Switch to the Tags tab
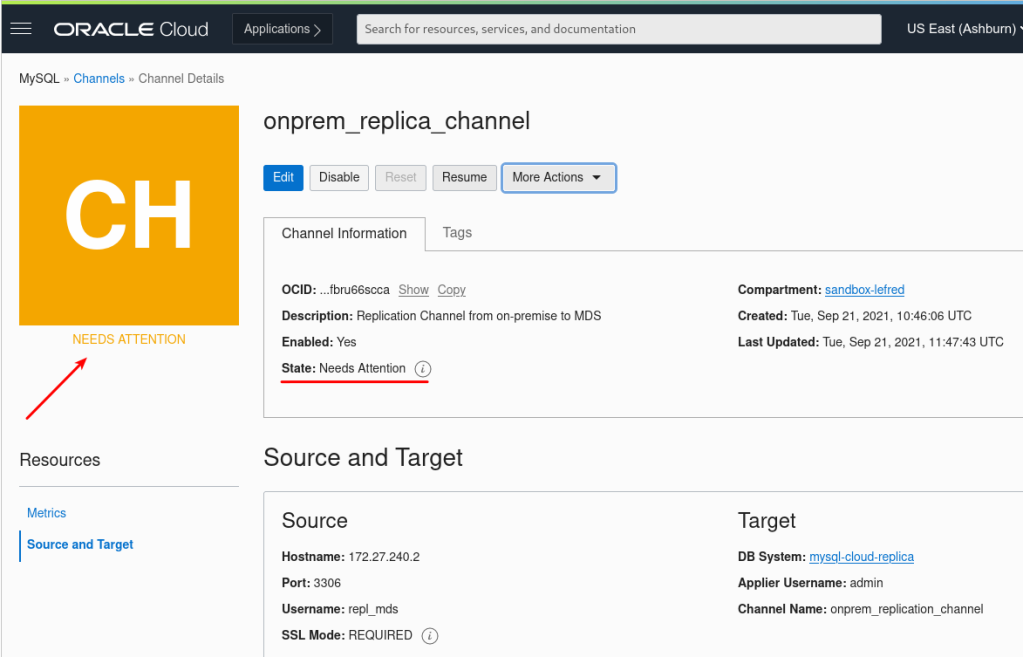The width and height of the screenshot is (1023, 657). point(457,233)
